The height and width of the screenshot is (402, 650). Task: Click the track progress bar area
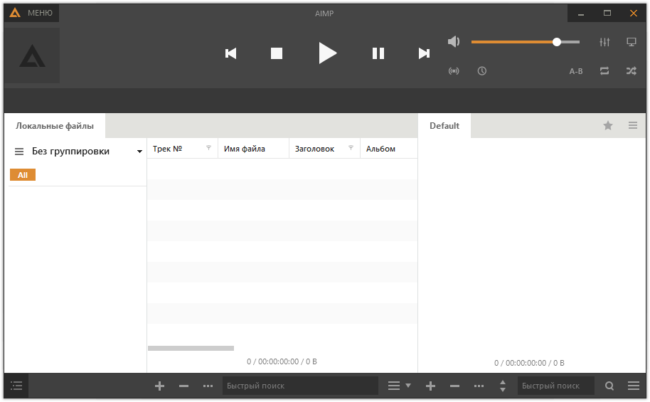325,100
